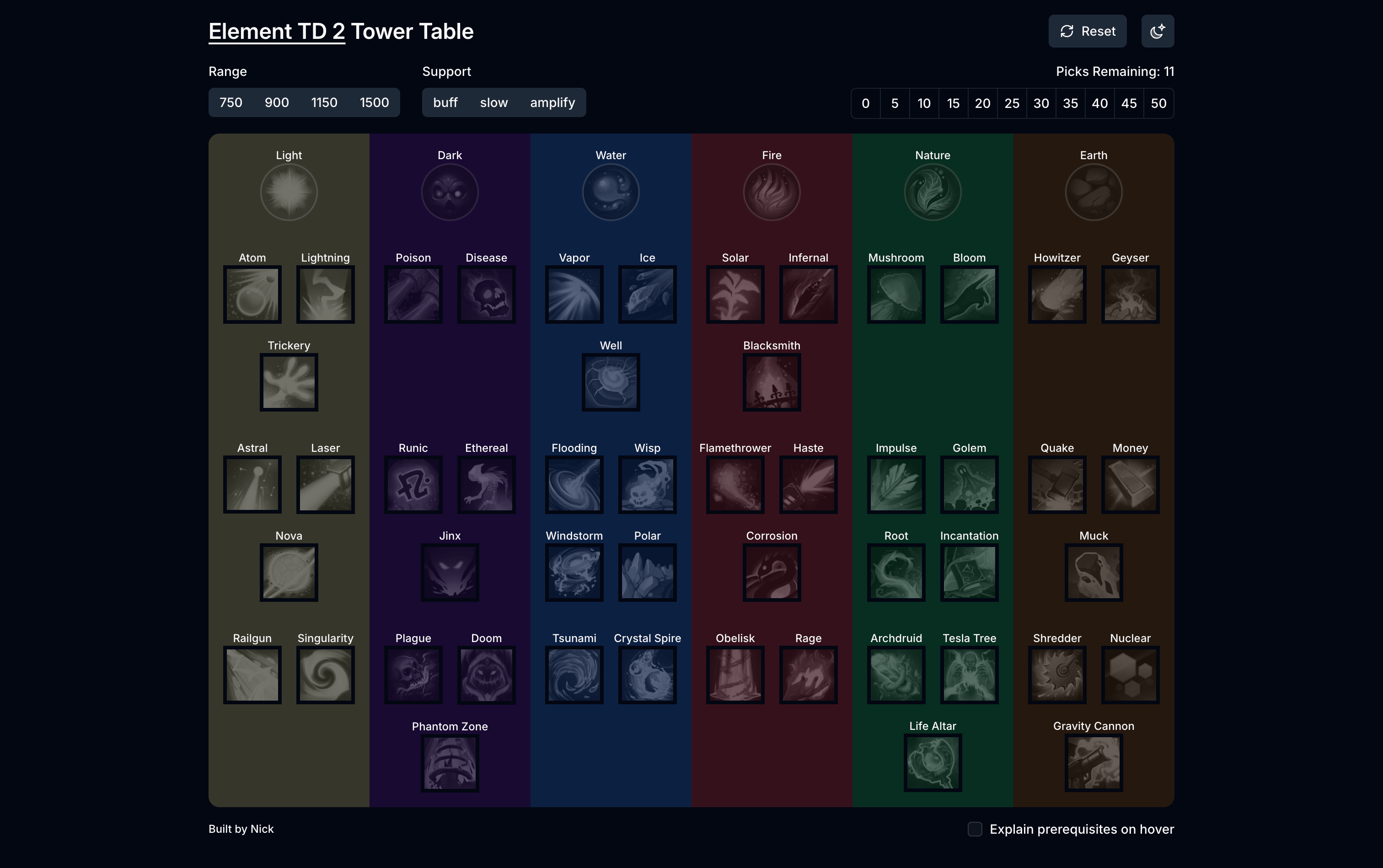Select the Phantom Zone tower icon

tap(450, 762)
